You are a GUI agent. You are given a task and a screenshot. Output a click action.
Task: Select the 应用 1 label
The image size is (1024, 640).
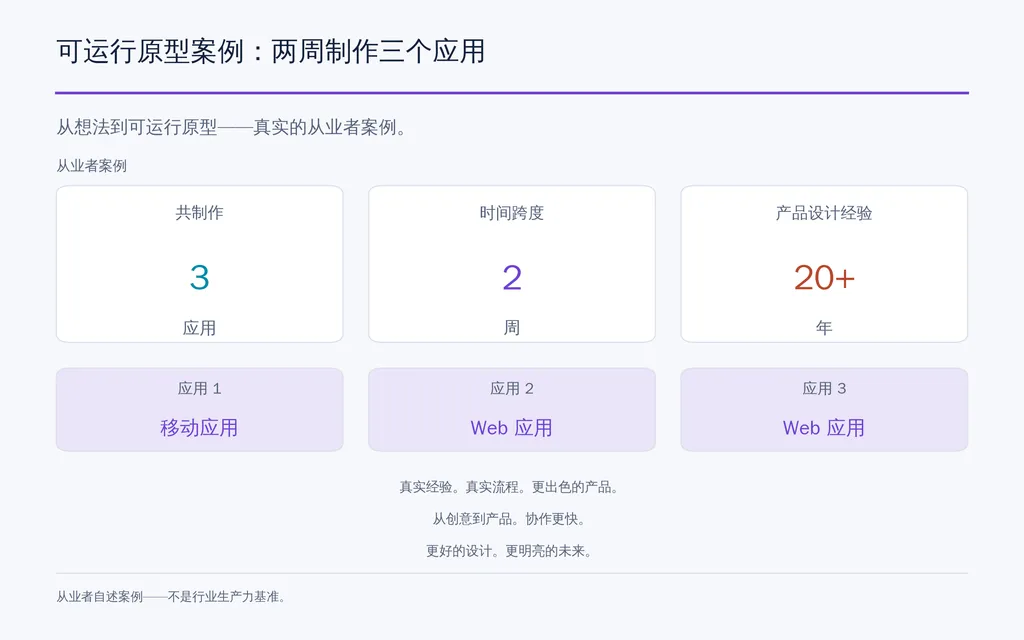click(x=199, y=389)
